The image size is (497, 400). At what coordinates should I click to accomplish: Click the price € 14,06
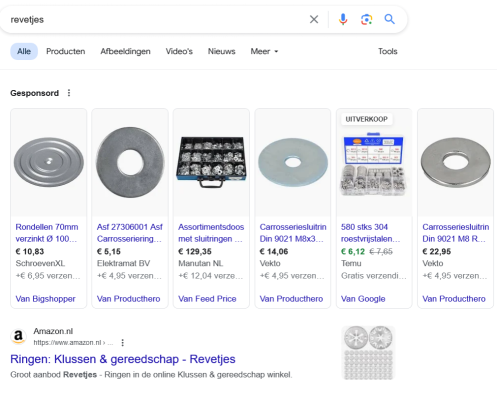274,251
